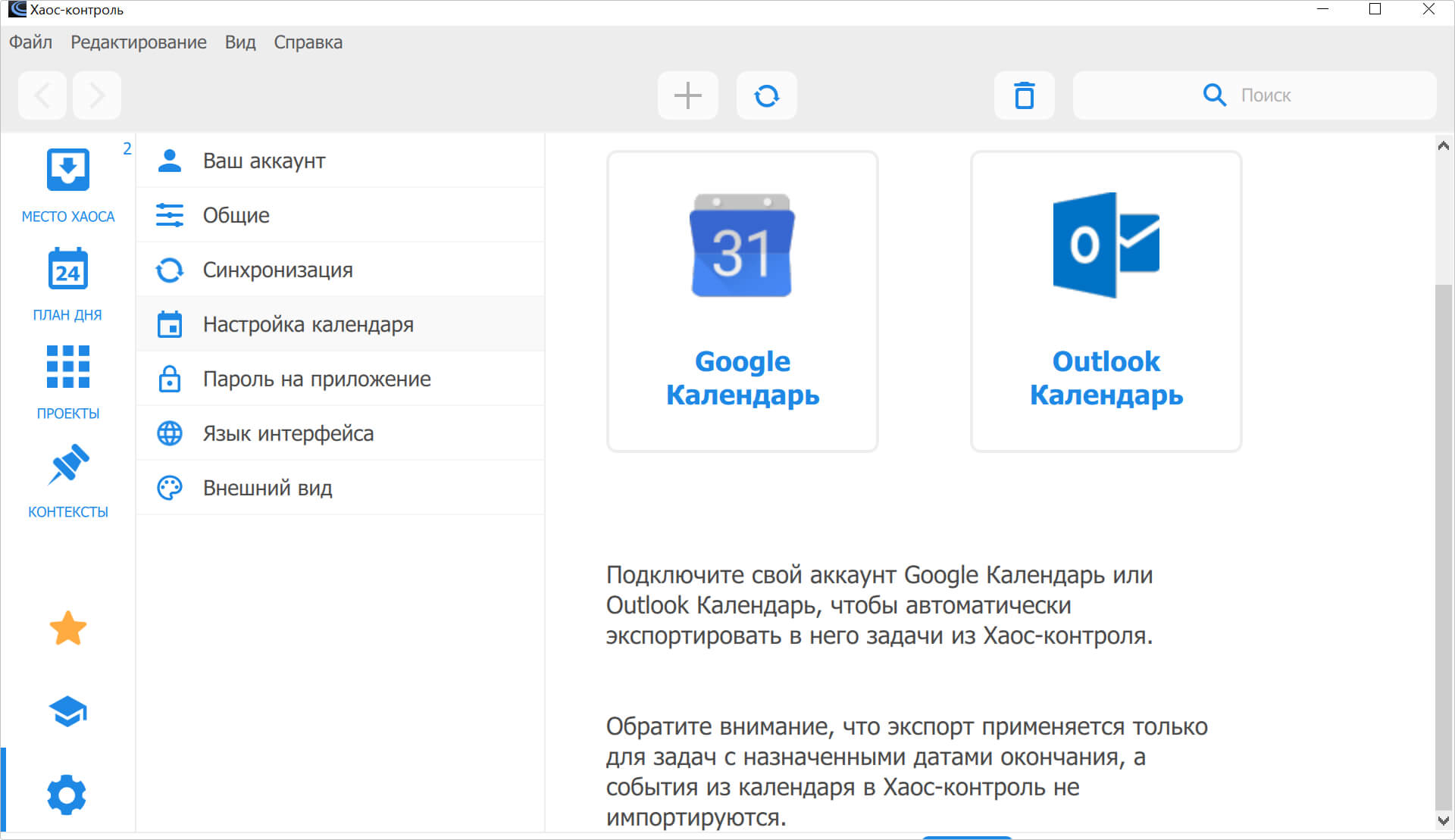Select Язык интерфейса settings section
Viewport: 1455px width, 840px height.
[x=340, y=433]
